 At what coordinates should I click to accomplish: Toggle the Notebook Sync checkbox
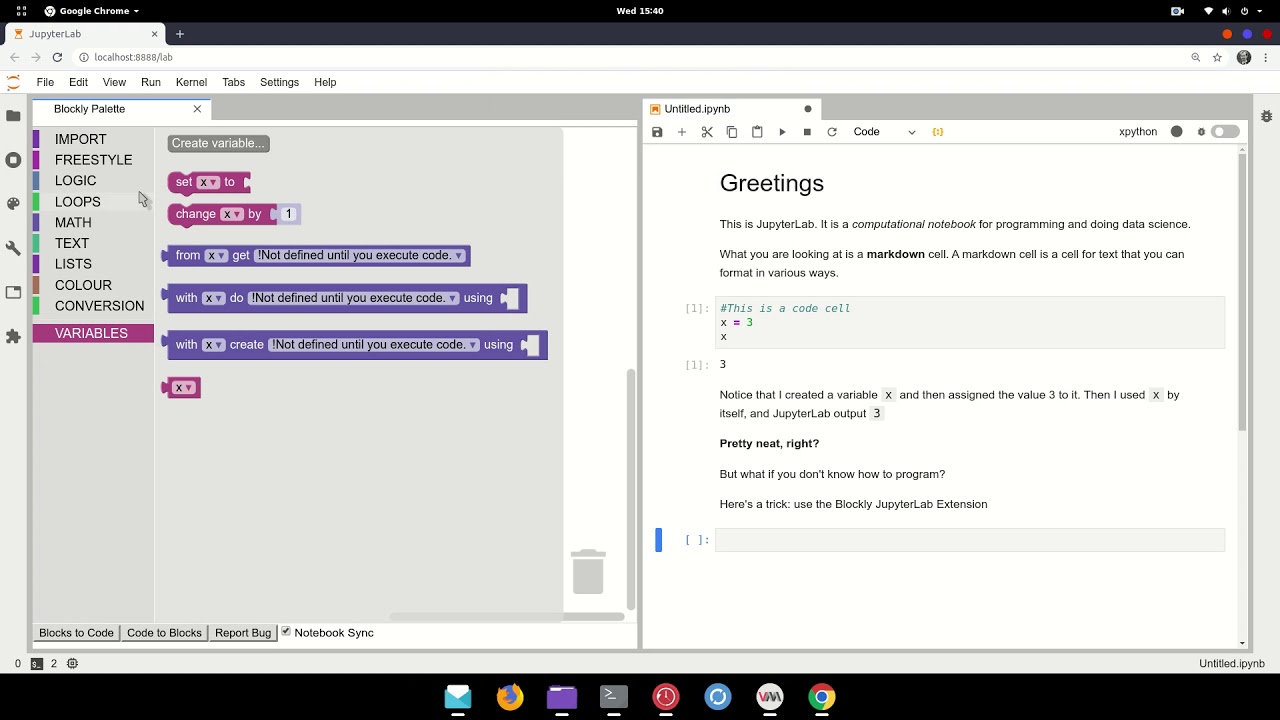(286, 631)
